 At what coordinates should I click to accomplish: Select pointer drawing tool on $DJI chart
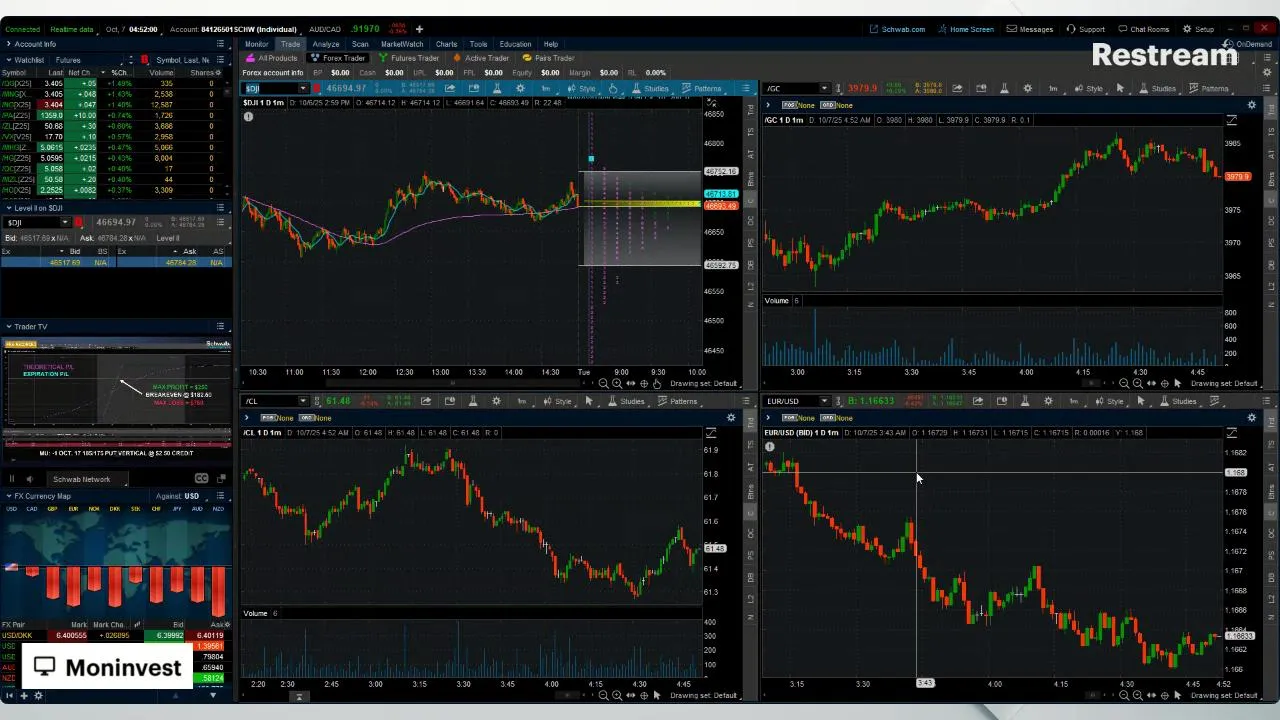click(x=613, y=88)
